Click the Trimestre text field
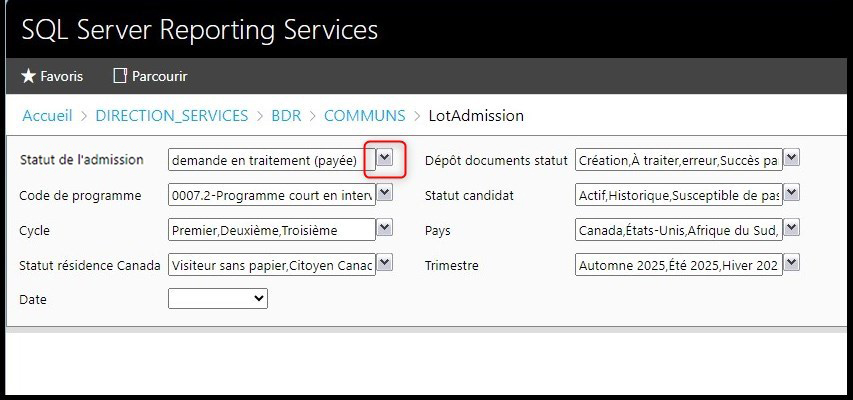 coord(678,265)
